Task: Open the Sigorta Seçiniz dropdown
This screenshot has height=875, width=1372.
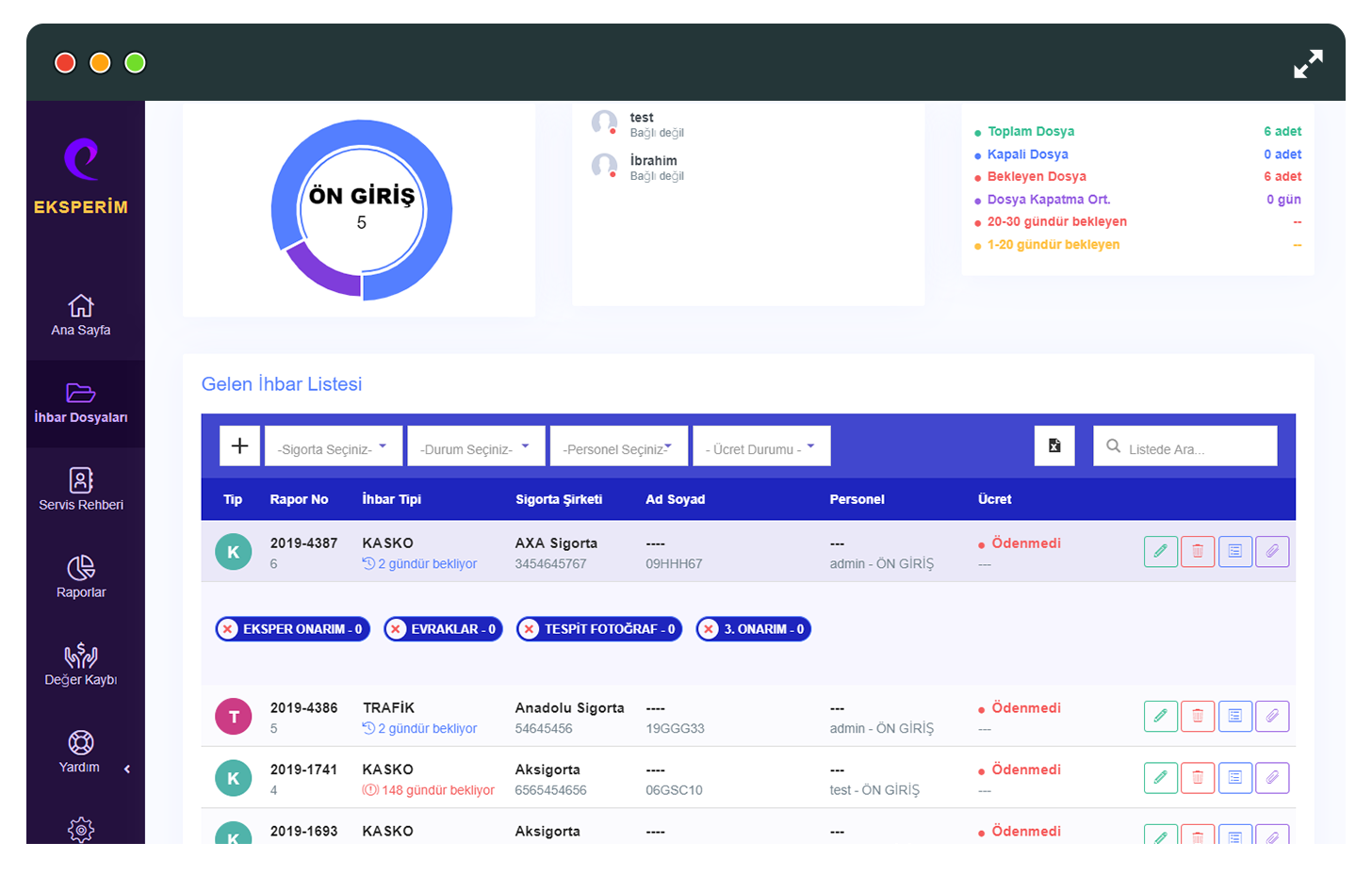Action: pyautogui.click(x=334, y=446)
